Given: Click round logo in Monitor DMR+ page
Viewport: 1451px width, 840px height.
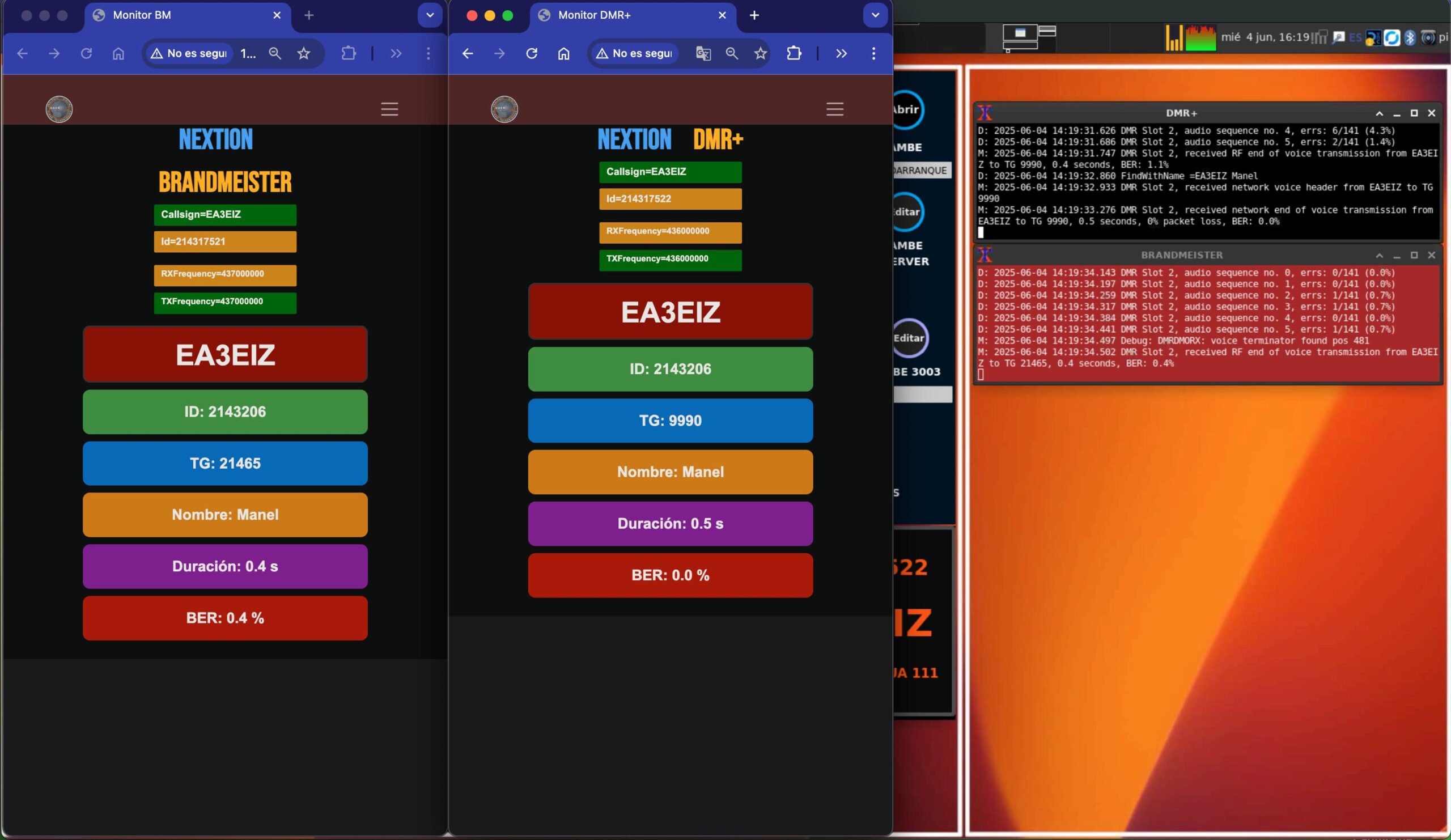Looking at the screenshot, I should pyautogui.click(x=504, y=109).
